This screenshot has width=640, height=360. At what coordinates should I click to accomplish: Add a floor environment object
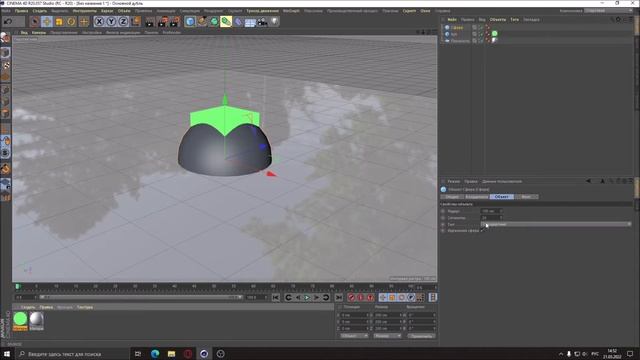[x=250, y=21]
